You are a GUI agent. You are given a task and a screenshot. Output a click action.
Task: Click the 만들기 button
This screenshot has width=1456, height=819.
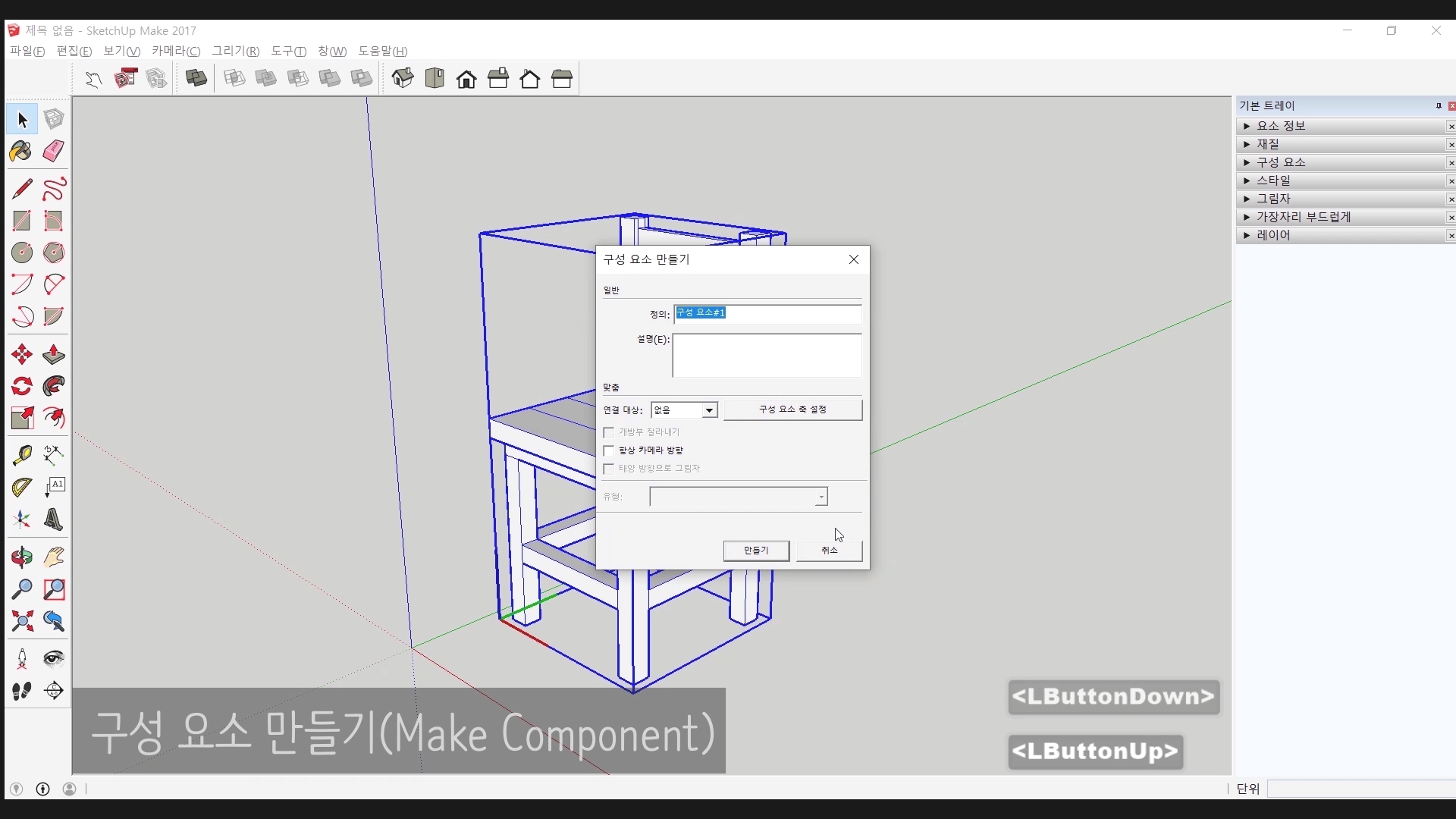(755, 551)
